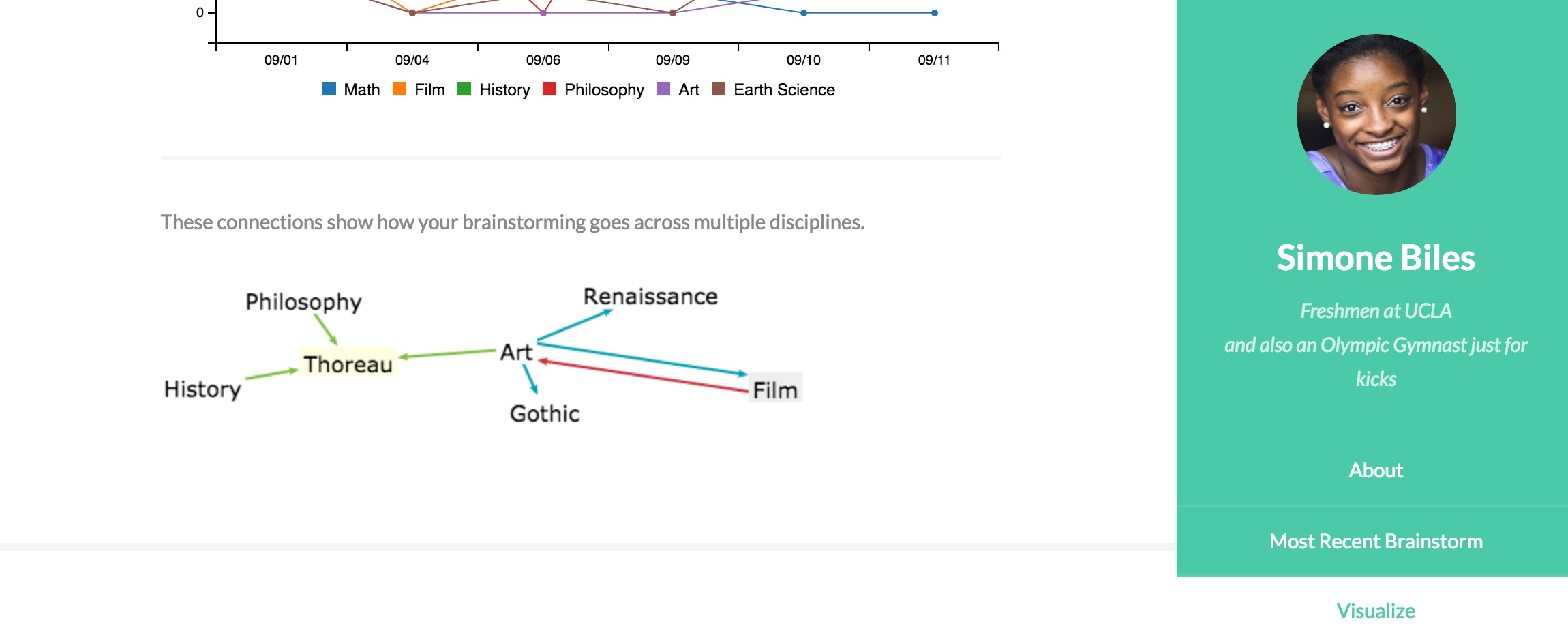Select the Film node in connections graph
Image resolution: width=1568 pixels, height=633 pixels.
click(x=775, y=389)
